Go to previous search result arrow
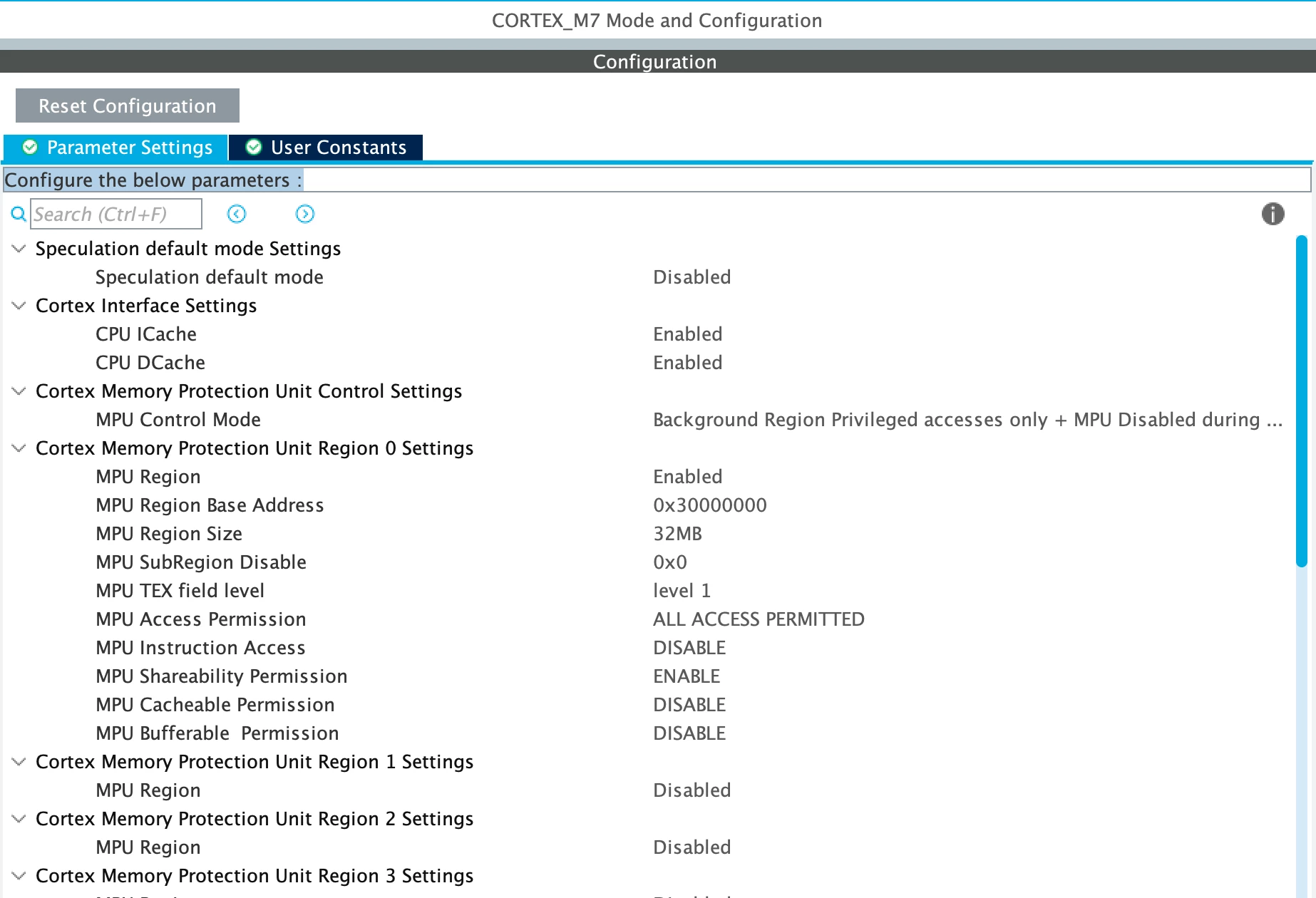This screenshot has height=898, width=1316. 237,214
